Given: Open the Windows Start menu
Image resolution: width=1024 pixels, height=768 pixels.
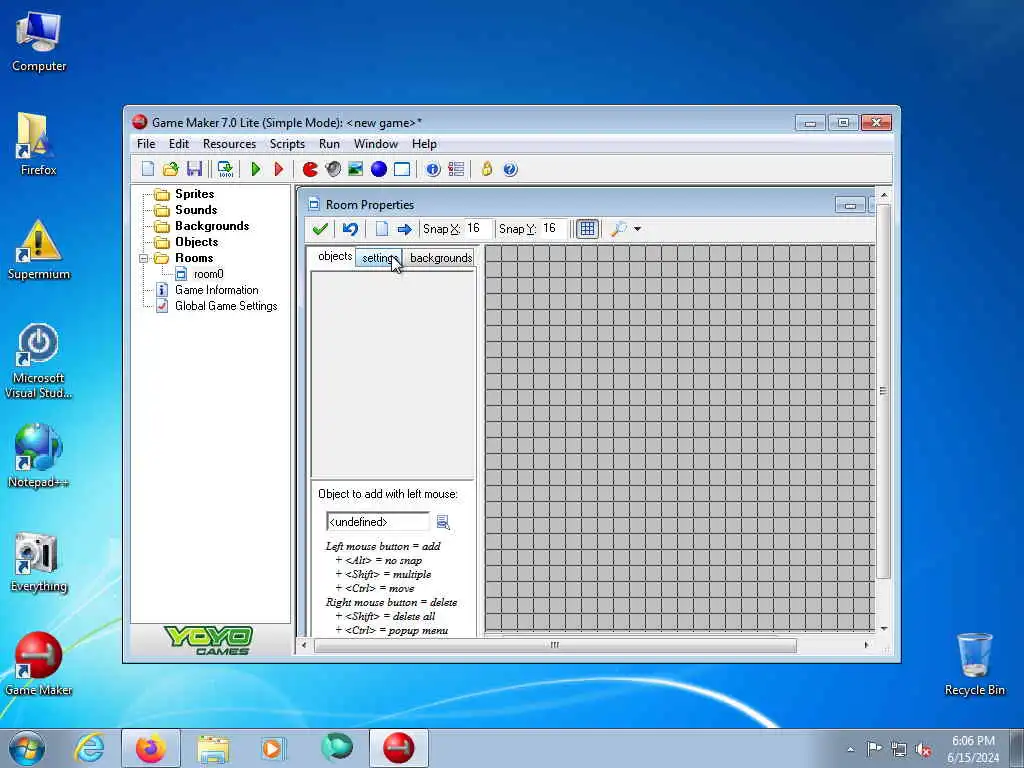Looking at the screenshot, I should (27, 748).
